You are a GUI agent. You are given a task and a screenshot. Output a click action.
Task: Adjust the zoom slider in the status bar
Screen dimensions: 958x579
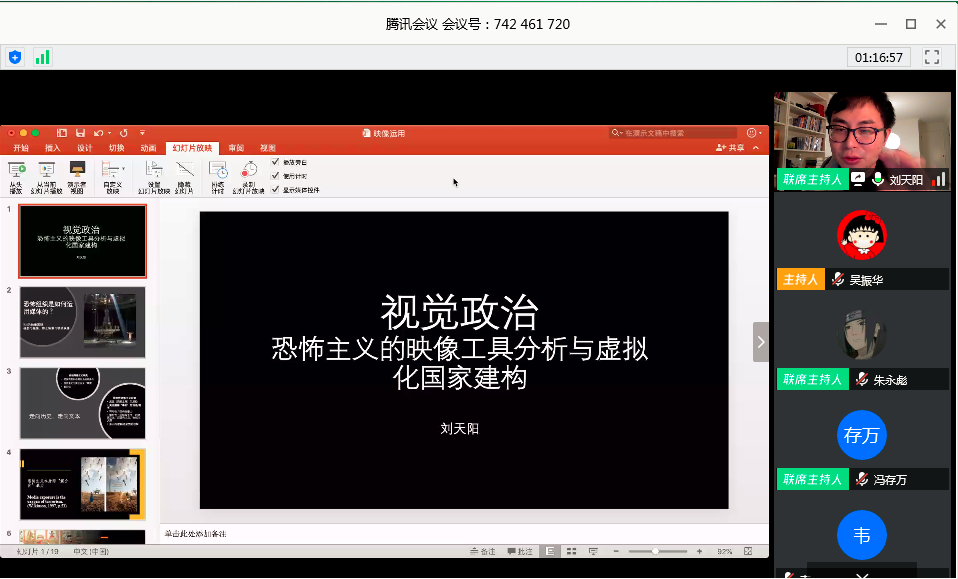click(656, 551)
